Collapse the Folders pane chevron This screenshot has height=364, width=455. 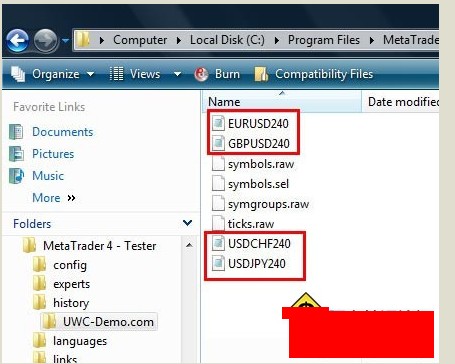(x=188, y=223)
